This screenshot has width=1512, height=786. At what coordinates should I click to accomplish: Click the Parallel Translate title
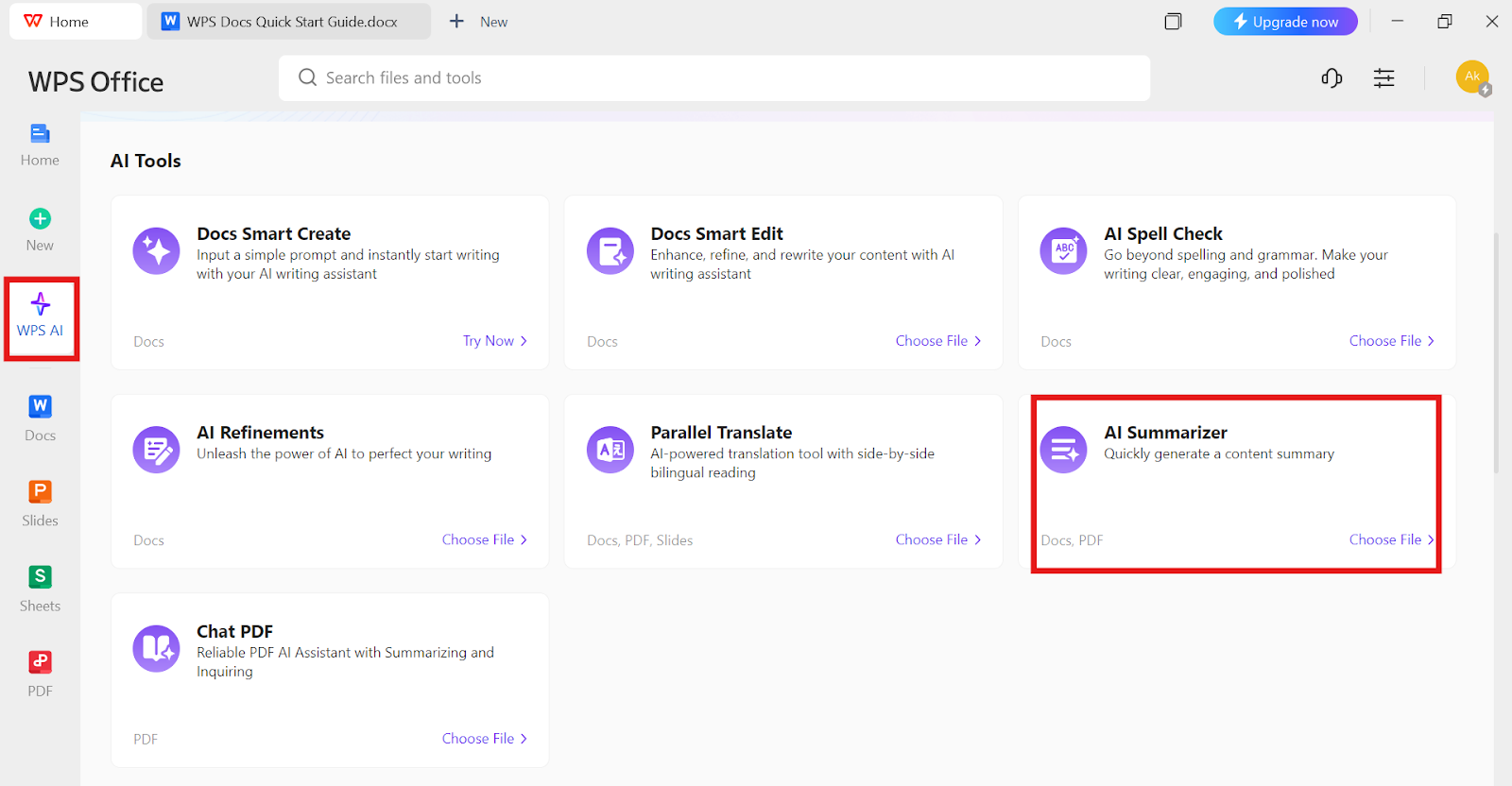721,433
